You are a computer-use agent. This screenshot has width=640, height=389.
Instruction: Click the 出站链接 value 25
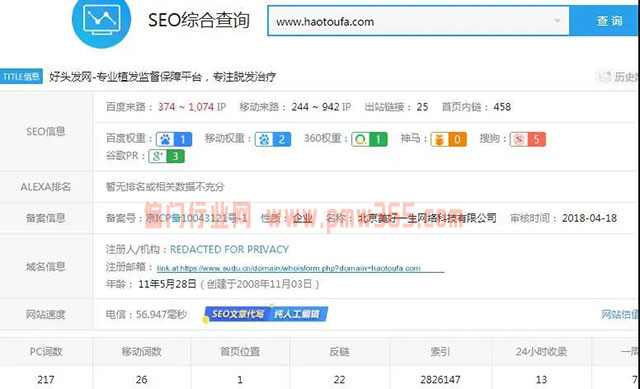tap(422, 107)
